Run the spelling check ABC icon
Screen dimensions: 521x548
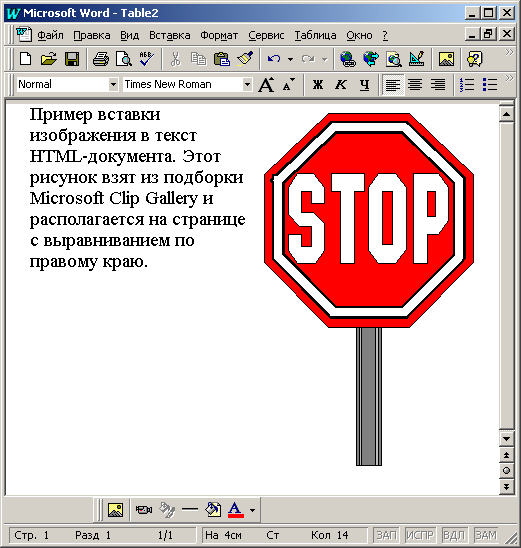146,59
